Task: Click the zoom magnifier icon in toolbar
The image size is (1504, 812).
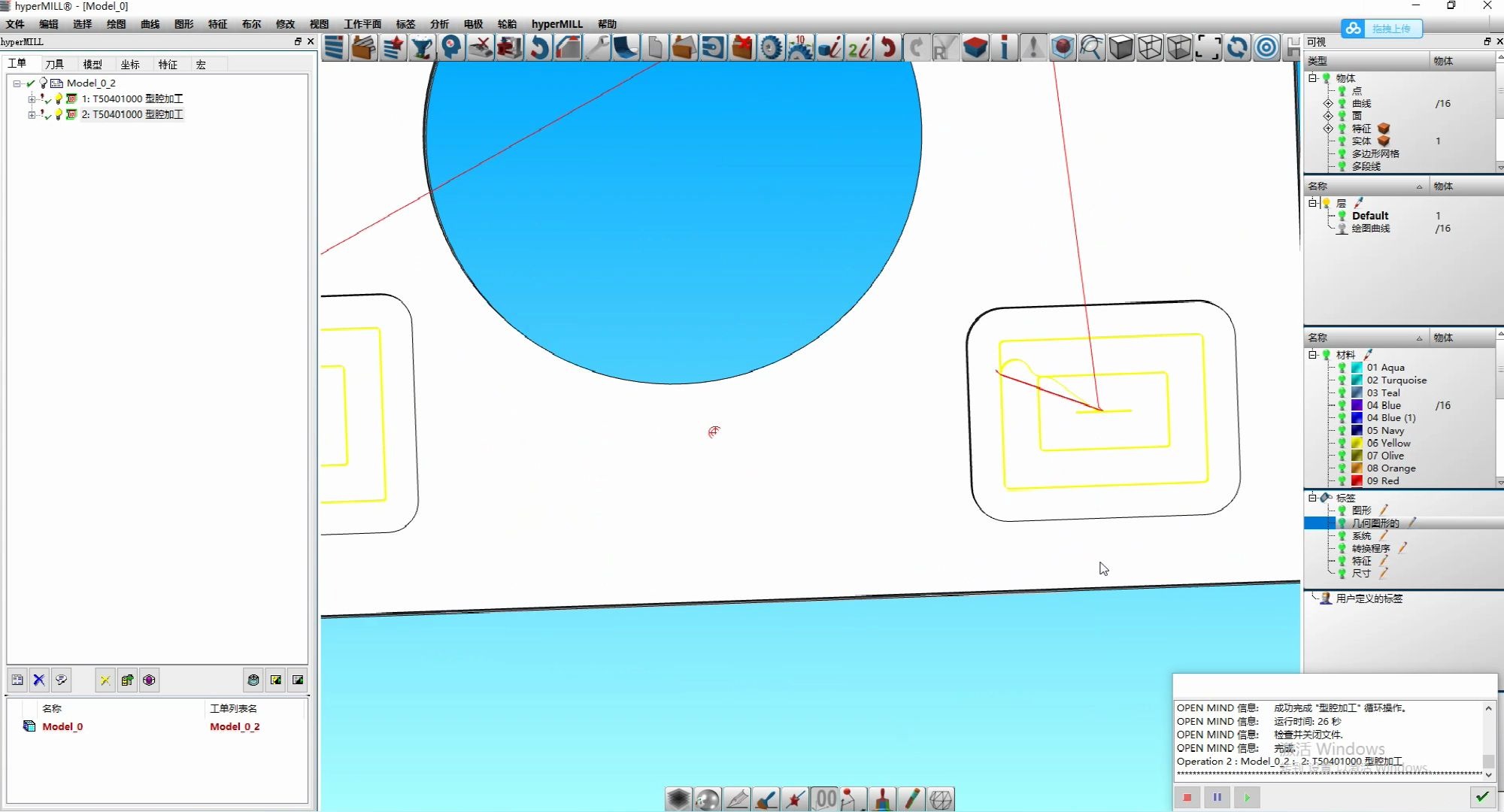Action: pyautogui.click(x=1091, y=48)
